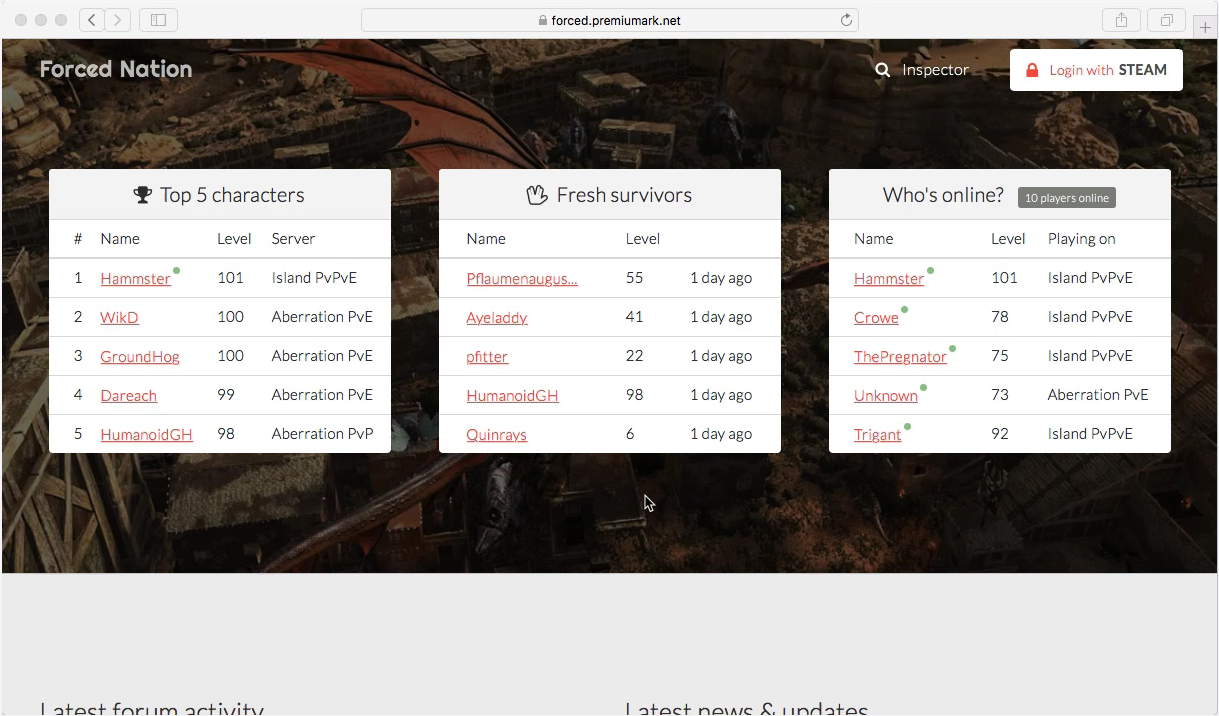Open ThePregnator online player profile
This screenshot has width=1219, height=716.
click(x=900, y=357)
